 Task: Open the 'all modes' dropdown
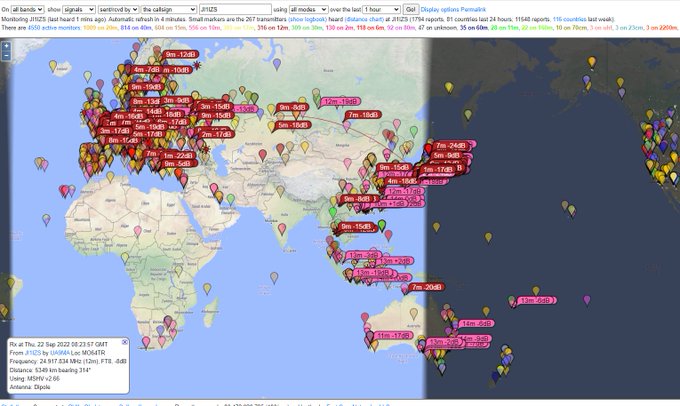click(x=308, y=9)
